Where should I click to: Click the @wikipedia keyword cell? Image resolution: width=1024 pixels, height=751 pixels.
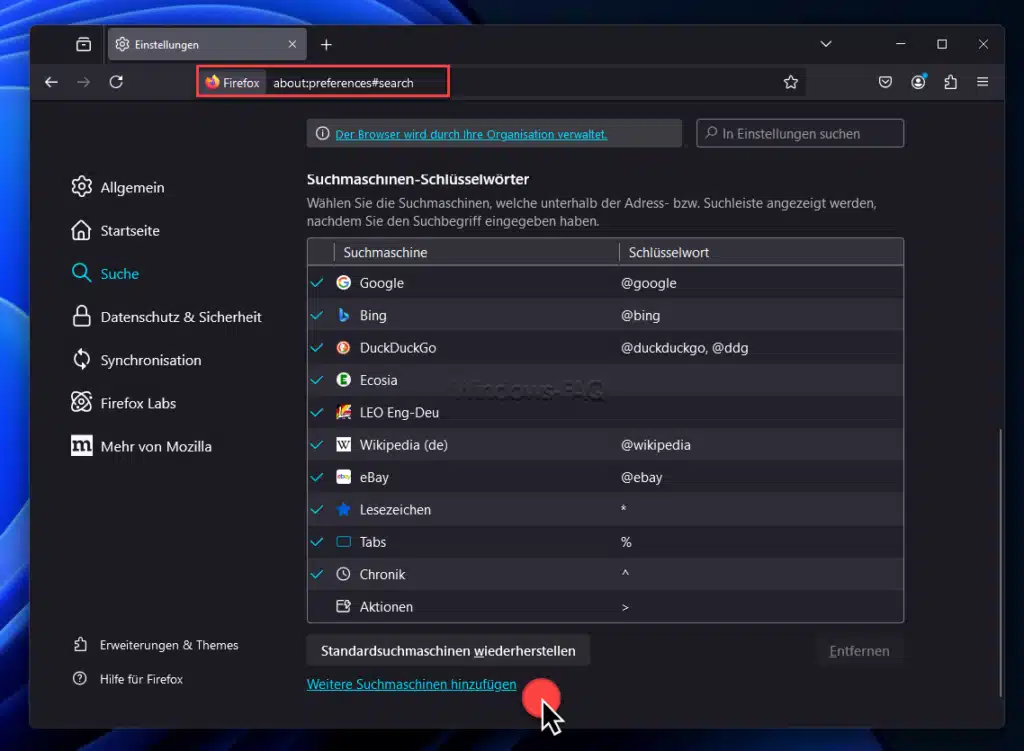point(656,445)
